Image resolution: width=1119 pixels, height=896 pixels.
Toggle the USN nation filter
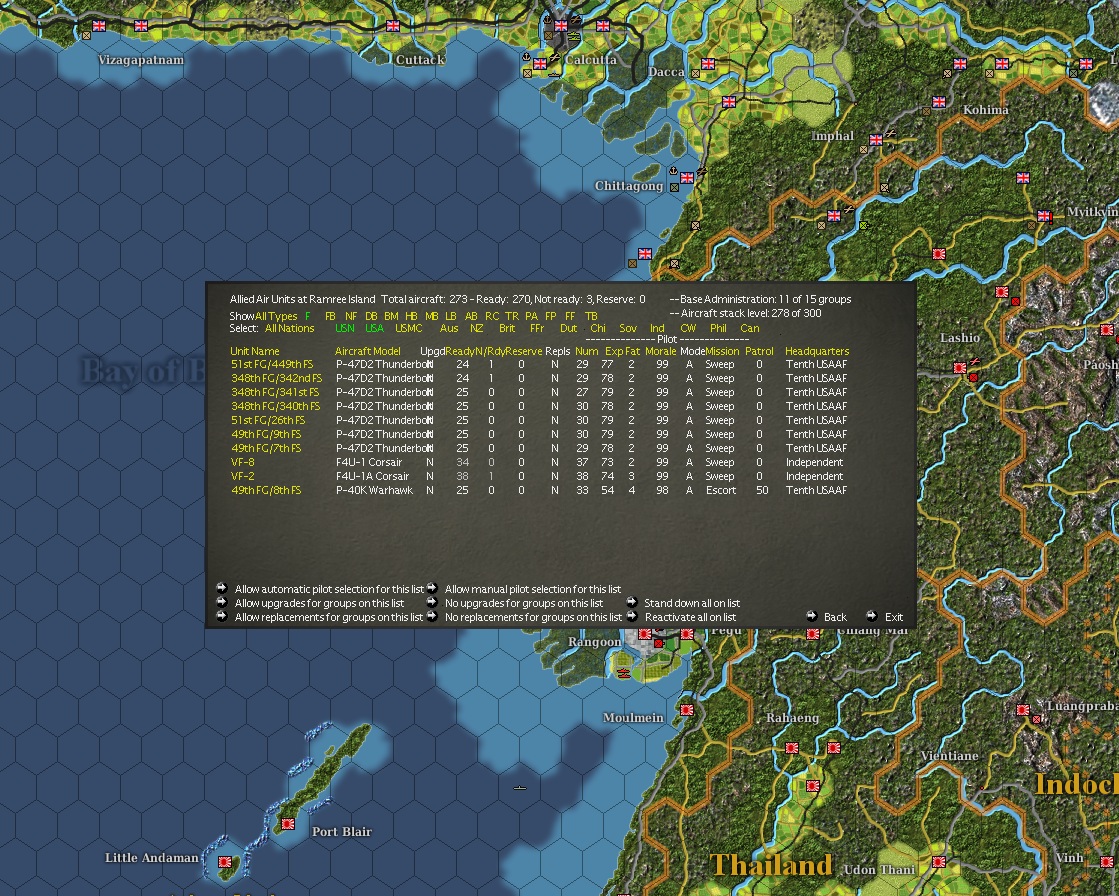click(x=345, y=328)
